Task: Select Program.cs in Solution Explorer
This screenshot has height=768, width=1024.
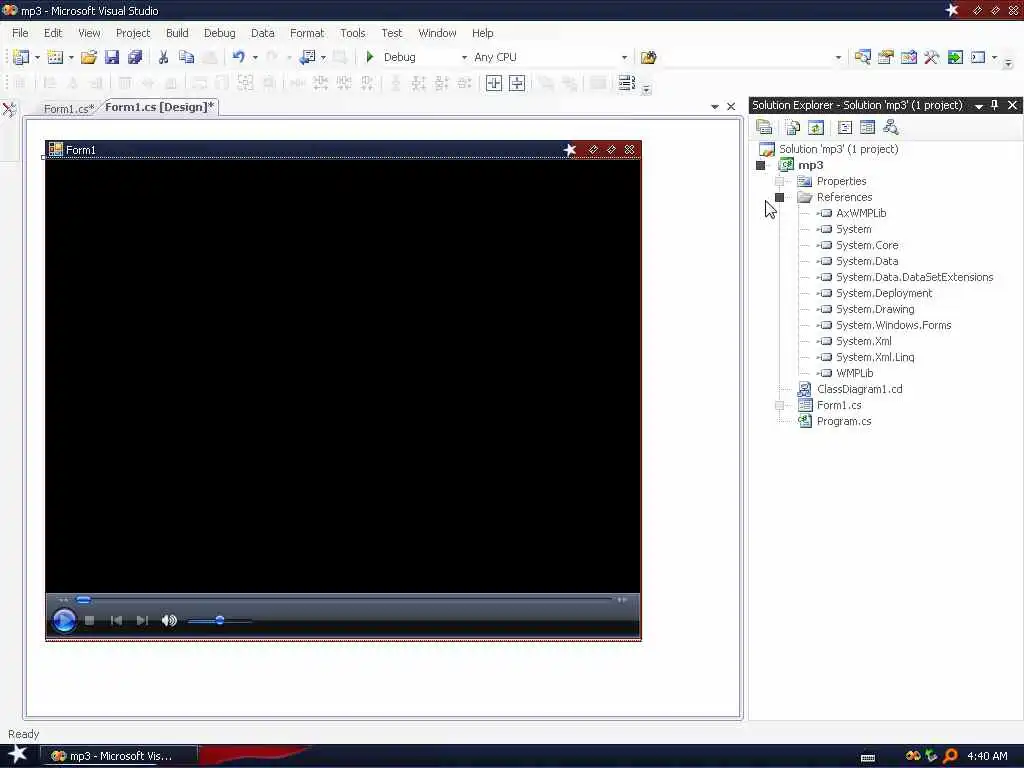Action: [844, 421]
